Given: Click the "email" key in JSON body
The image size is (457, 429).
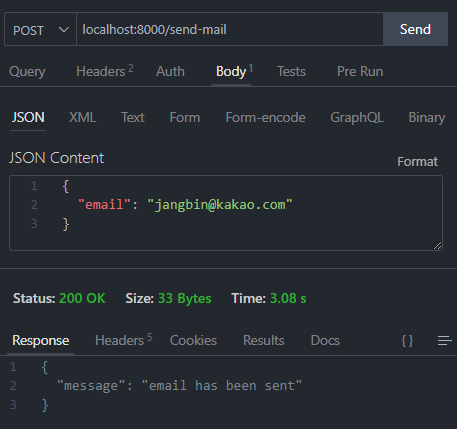Looking at the screenshot, I should 104,204.
